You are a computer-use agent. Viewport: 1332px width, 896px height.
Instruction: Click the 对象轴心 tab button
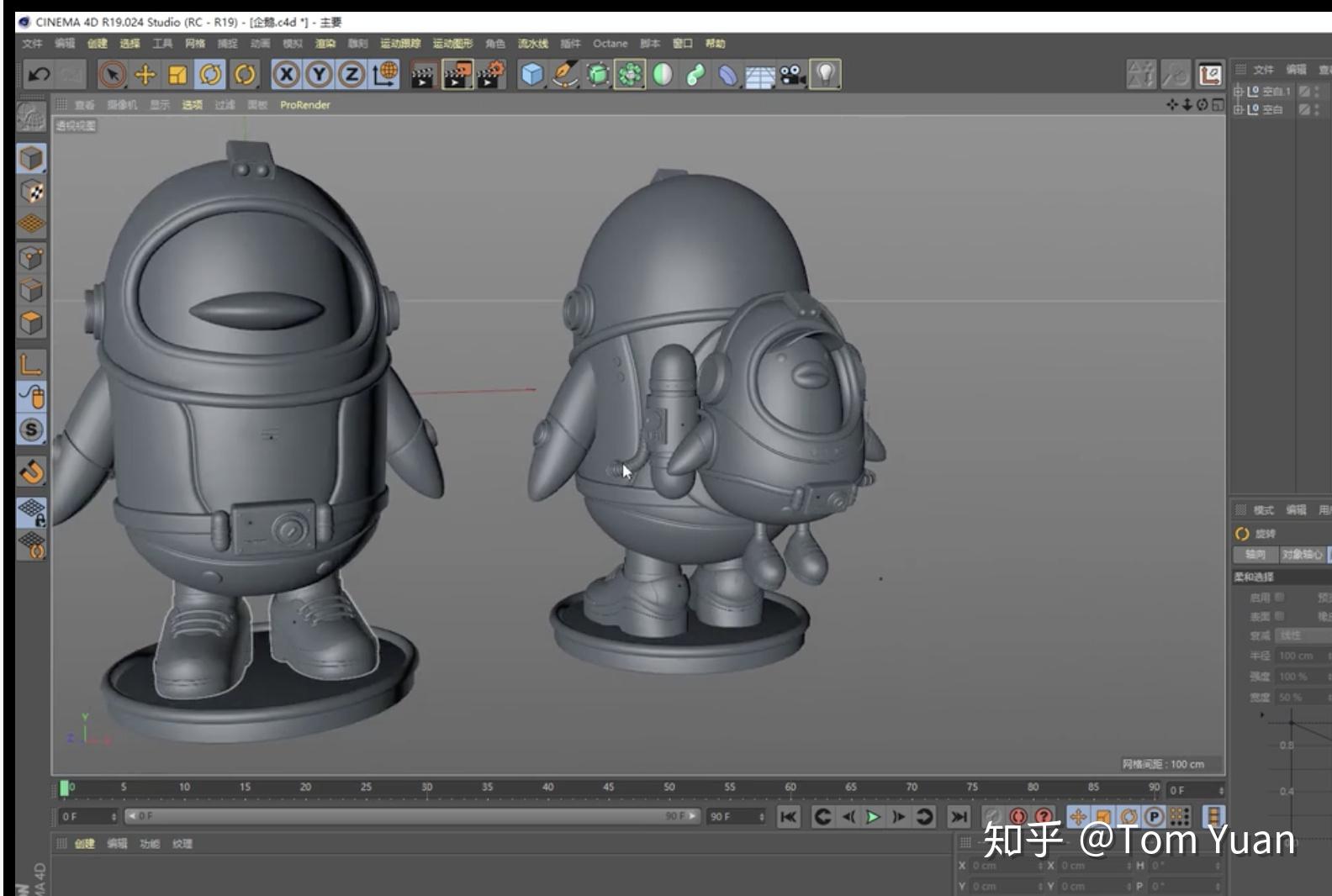pyautogui.click(x=1302, y=555)
